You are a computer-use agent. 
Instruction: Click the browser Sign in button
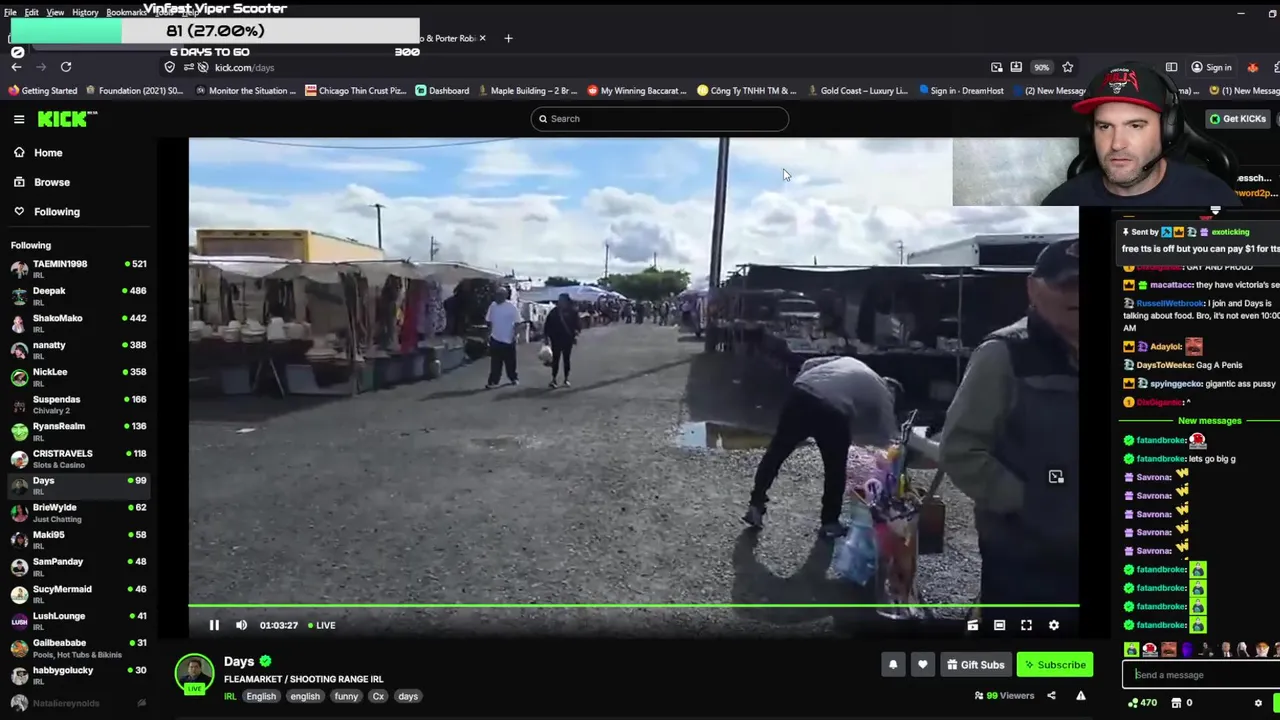(x=1211, y=67)
